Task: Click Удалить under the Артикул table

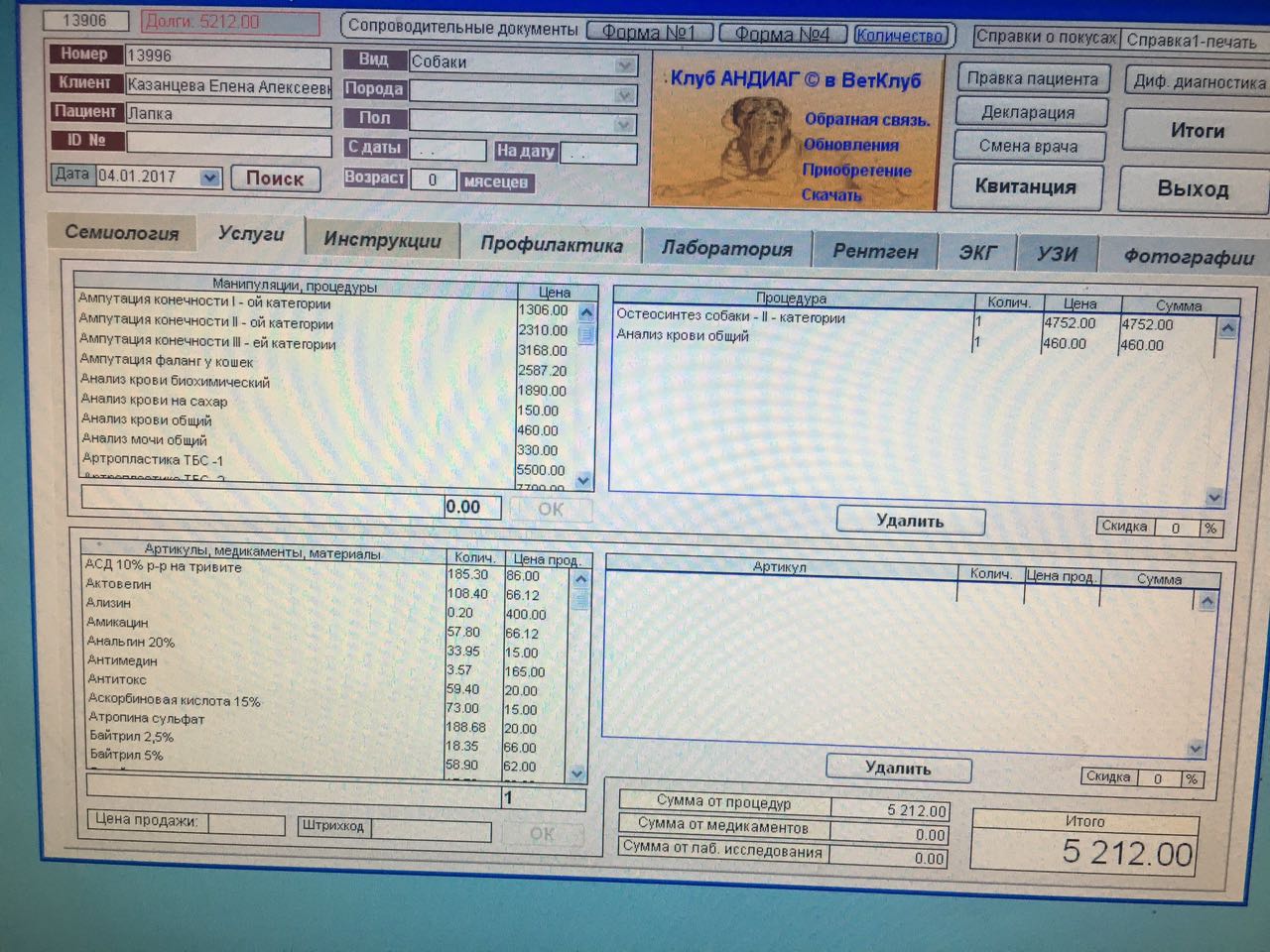Action: click(x=898, y=768)
